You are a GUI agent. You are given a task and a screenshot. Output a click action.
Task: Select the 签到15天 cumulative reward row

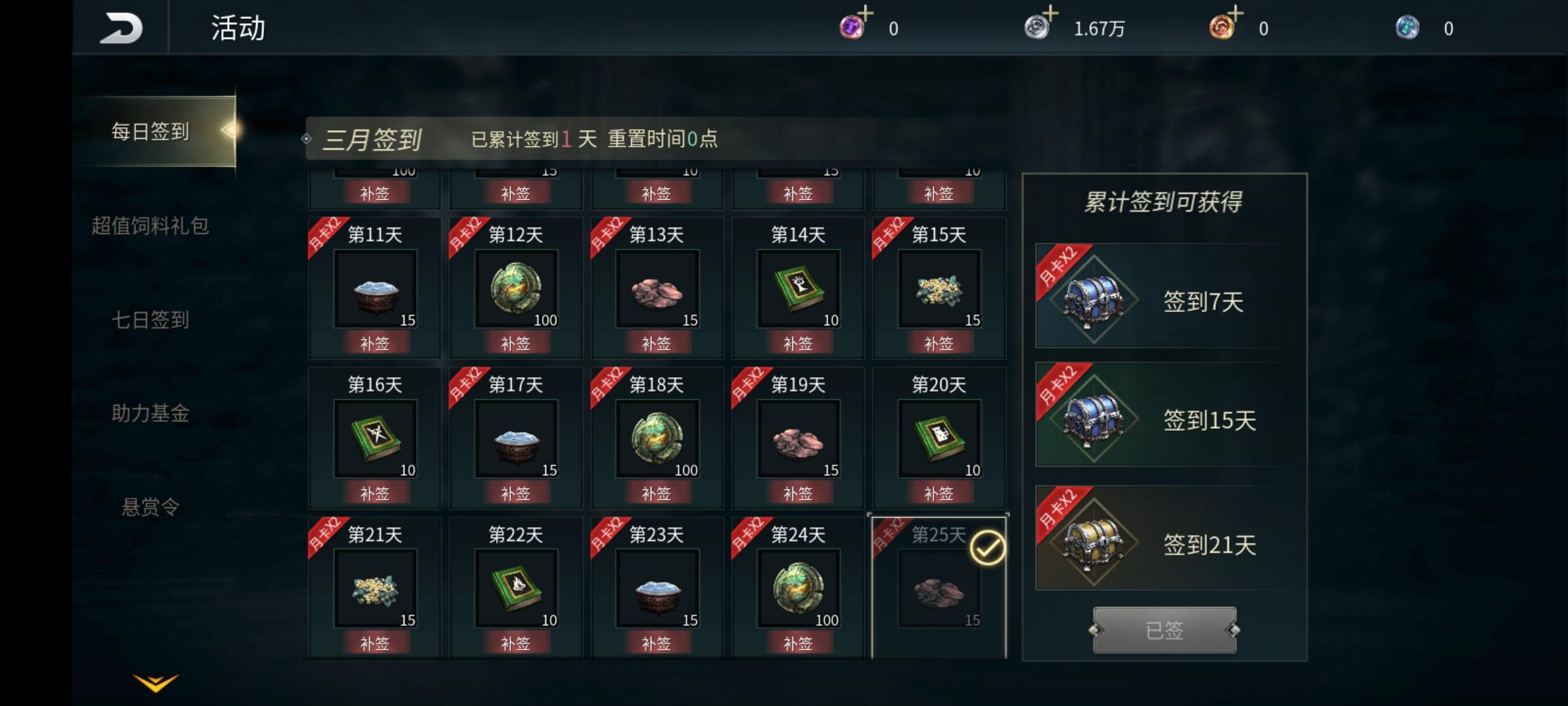pyautogui.click(x=1164, y=414)
